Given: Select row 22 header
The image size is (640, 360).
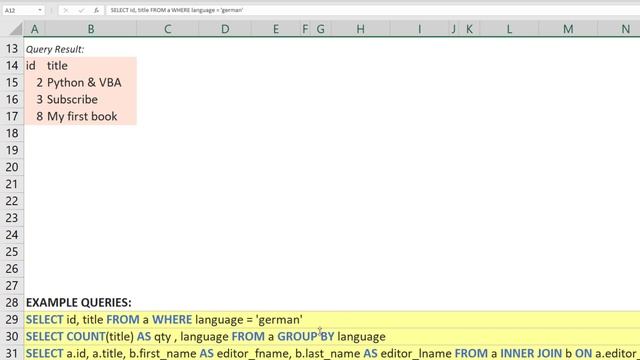Looking at the screenshot, I should (12, 201).
